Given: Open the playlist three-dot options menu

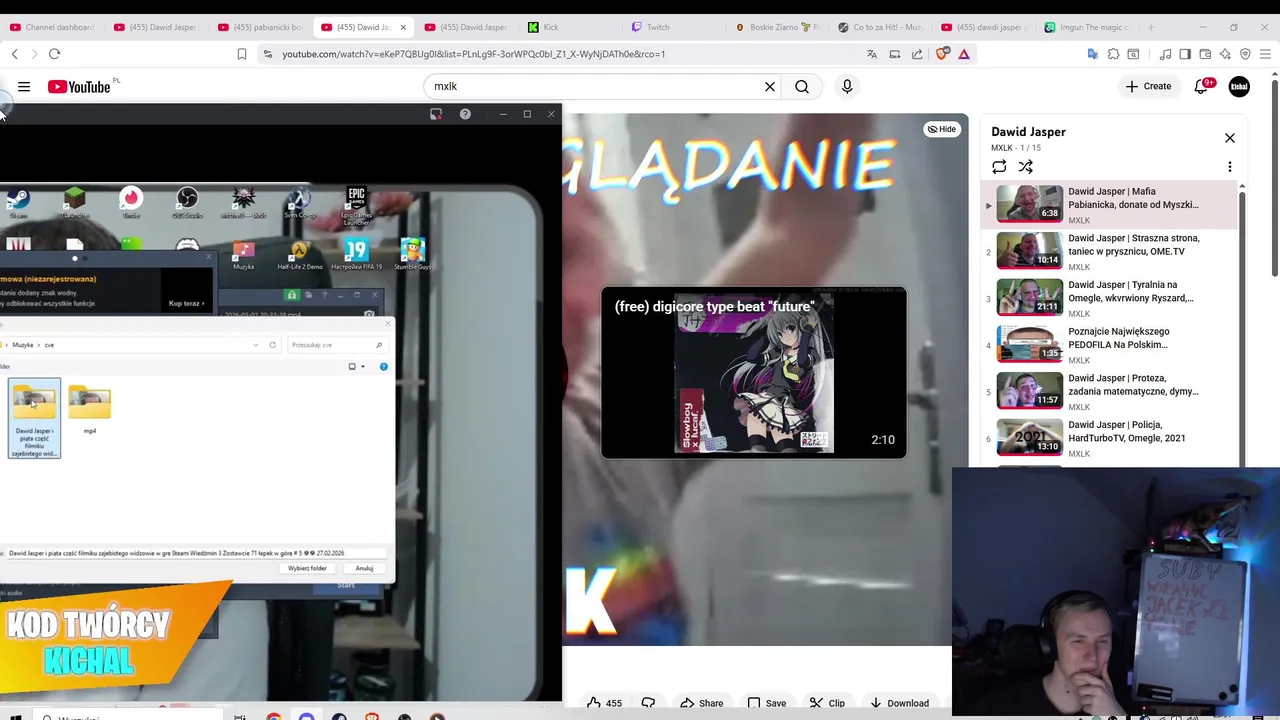Looking at the screenshot, I should pos(1230,167).
